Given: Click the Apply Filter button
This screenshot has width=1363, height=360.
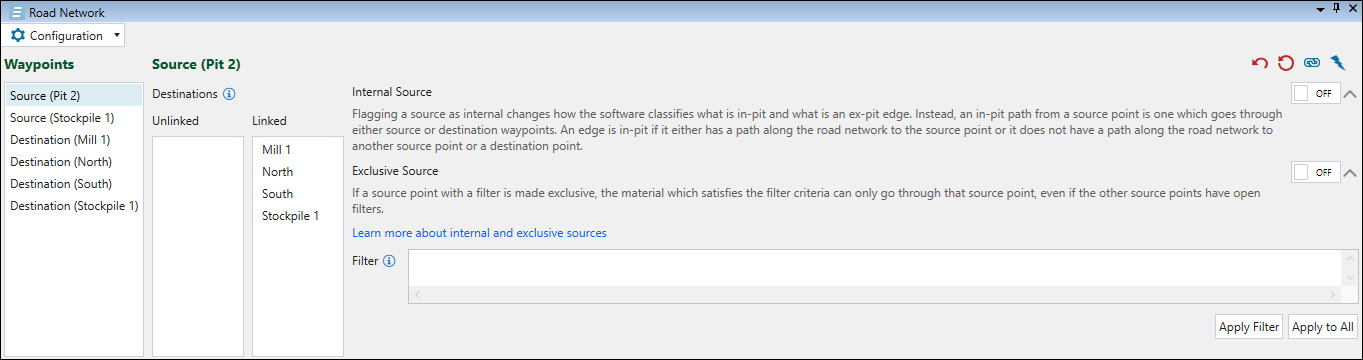Looking at the screenshot, I should tap(1249, 326).
